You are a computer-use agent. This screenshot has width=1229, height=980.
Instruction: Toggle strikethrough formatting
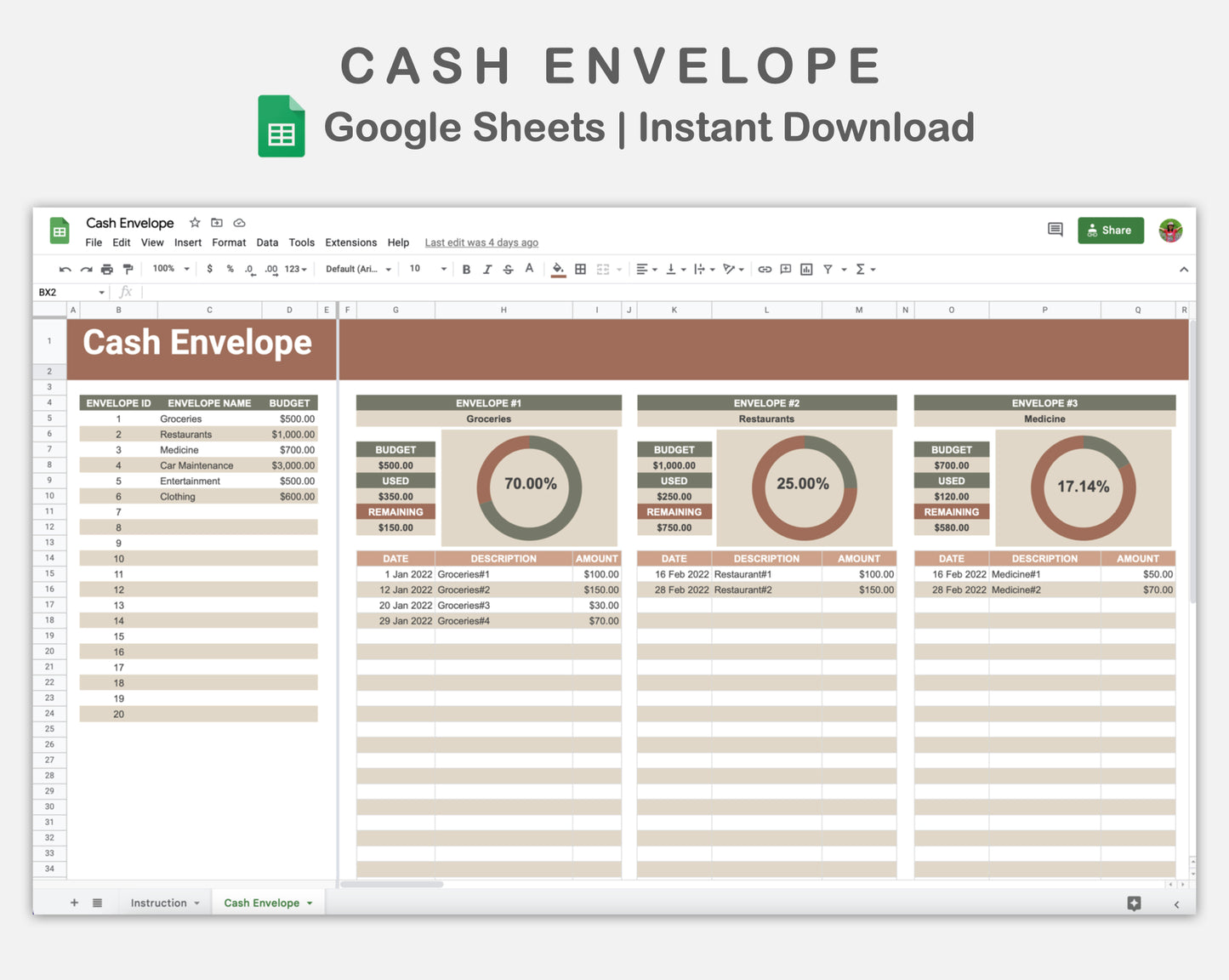[x=508, y=269]
